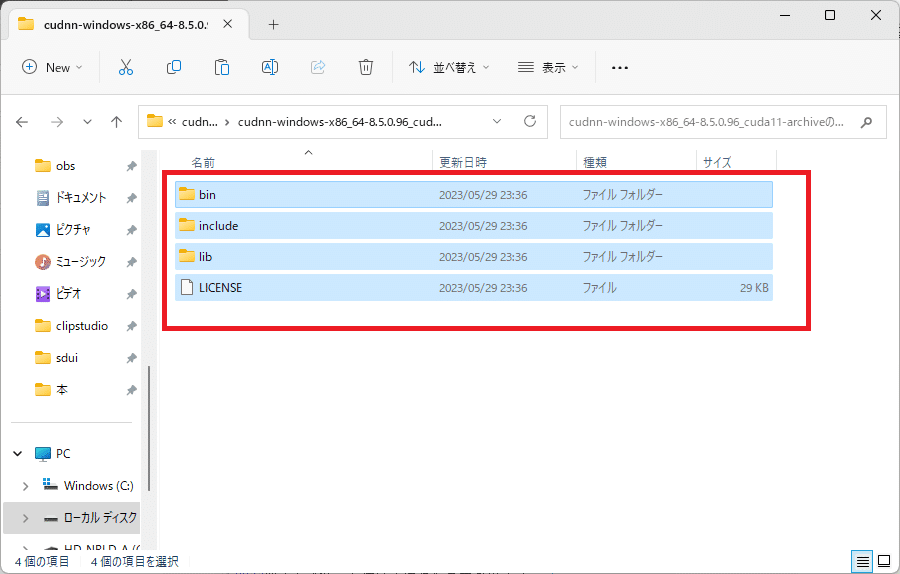Select the include folder

(474, 226)
